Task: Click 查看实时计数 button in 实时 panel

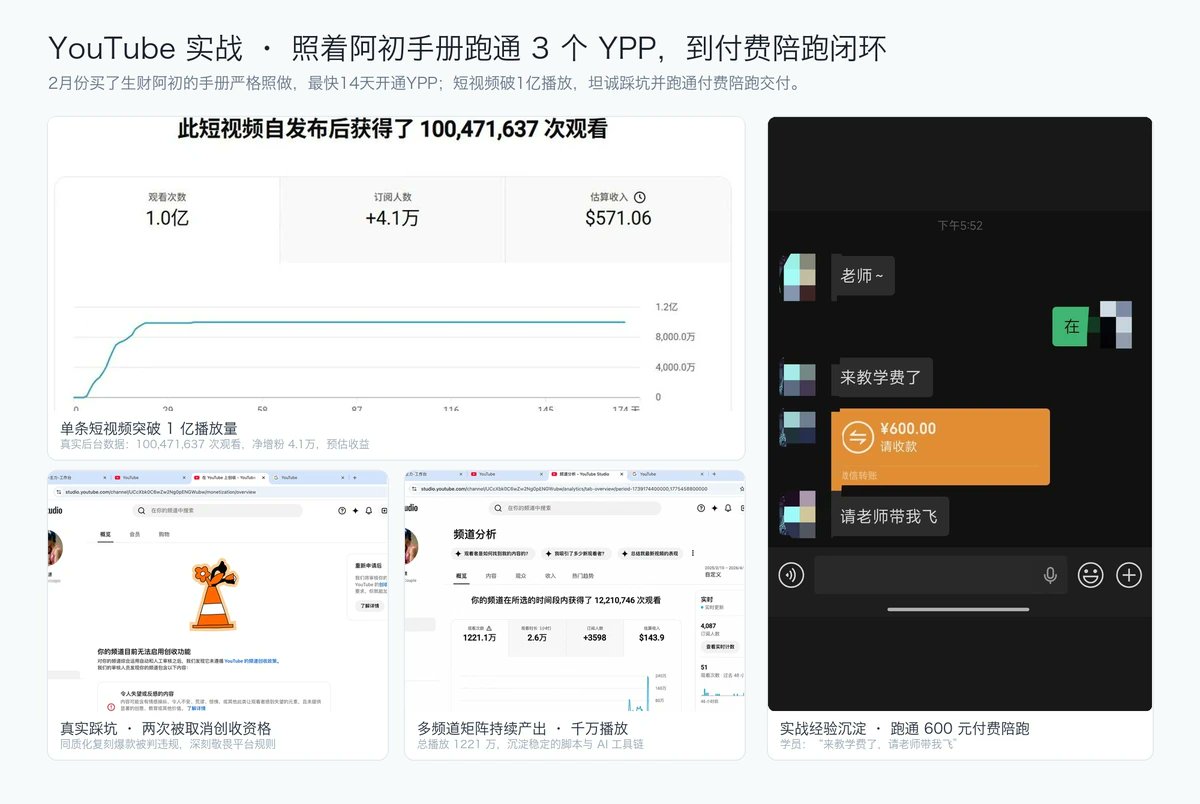Action: pos(720,647)
